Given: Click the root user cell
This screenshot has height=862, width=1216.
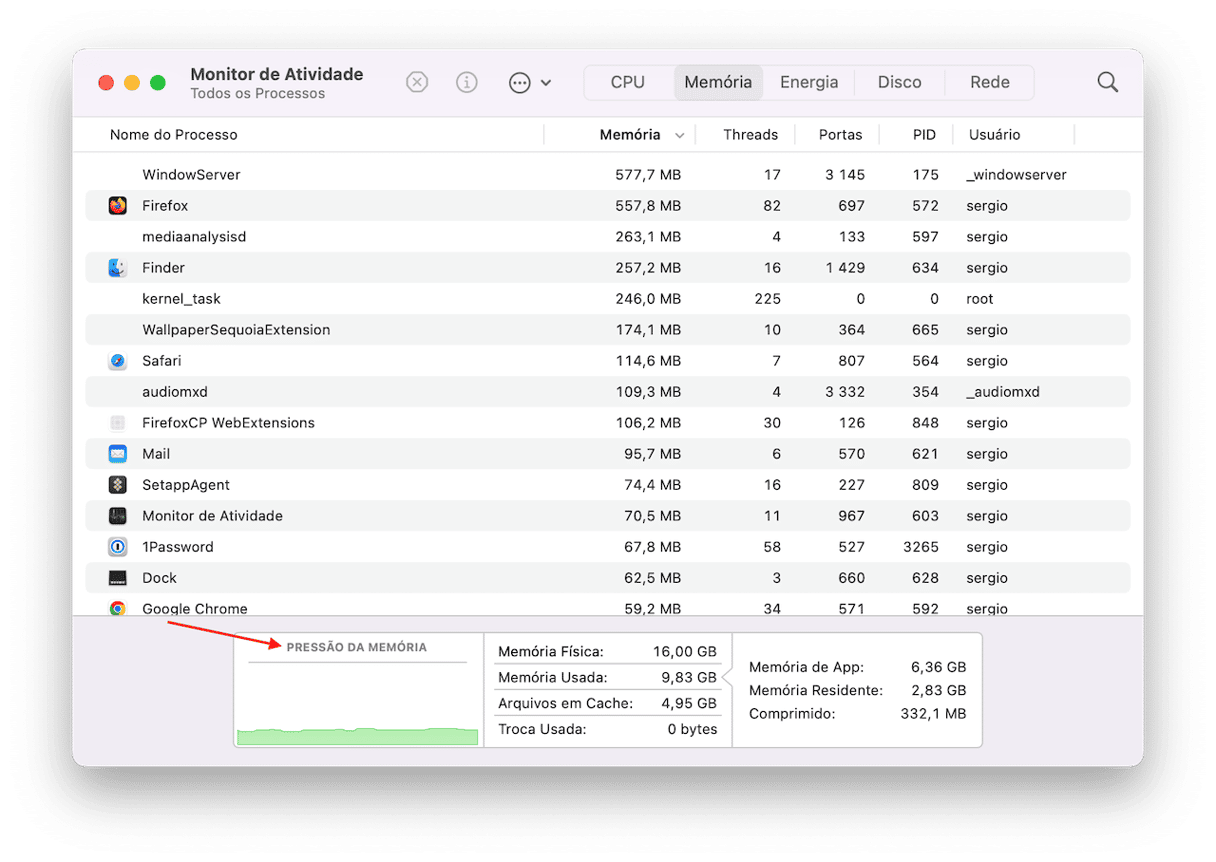Looking at the screenshot, I should 980,299.
